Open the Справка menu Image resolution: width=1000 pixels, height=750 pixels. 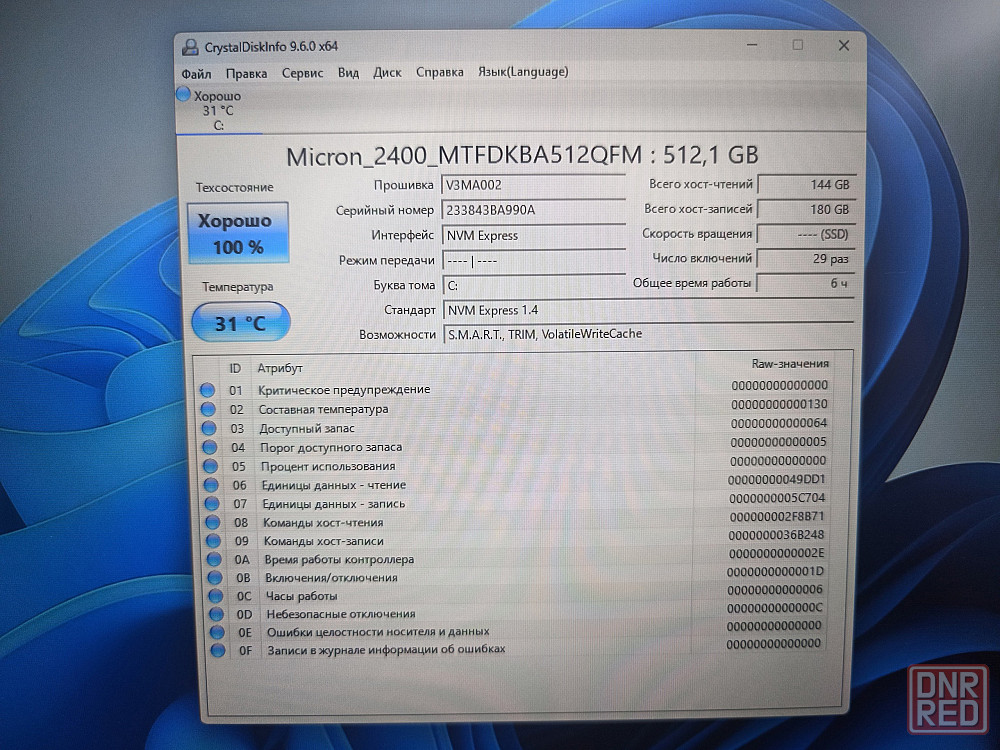point(439,72)
